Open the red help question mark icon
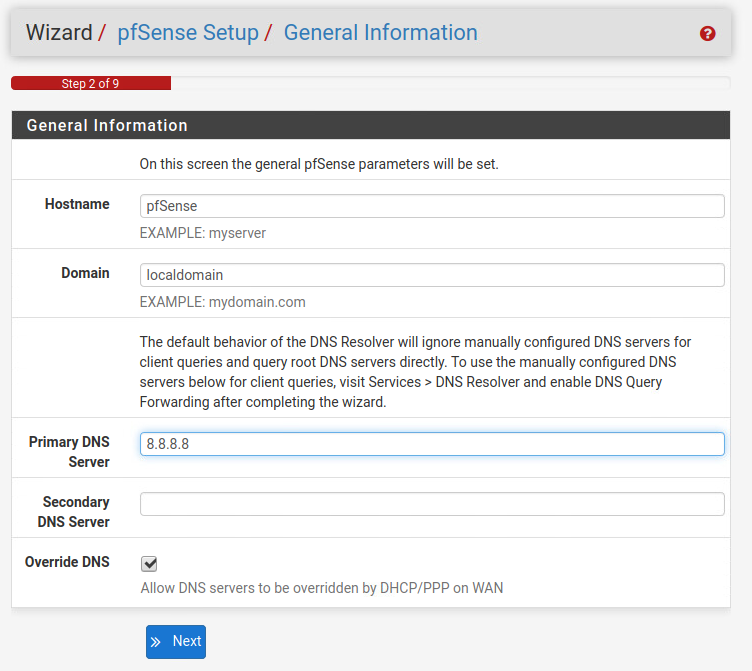 [x=707, y=34]
